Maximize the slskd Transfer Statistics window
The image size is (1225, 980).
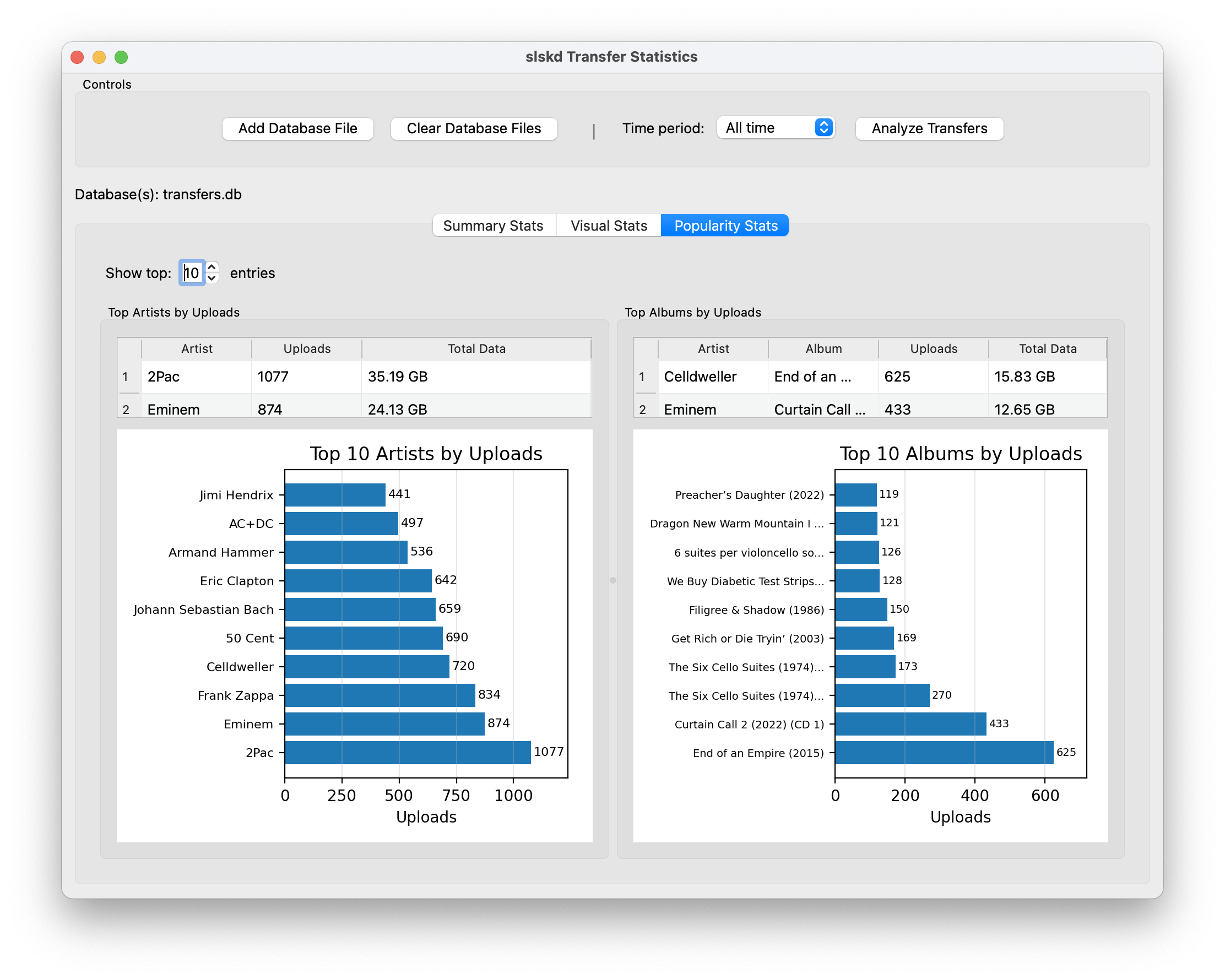[121, 57]
